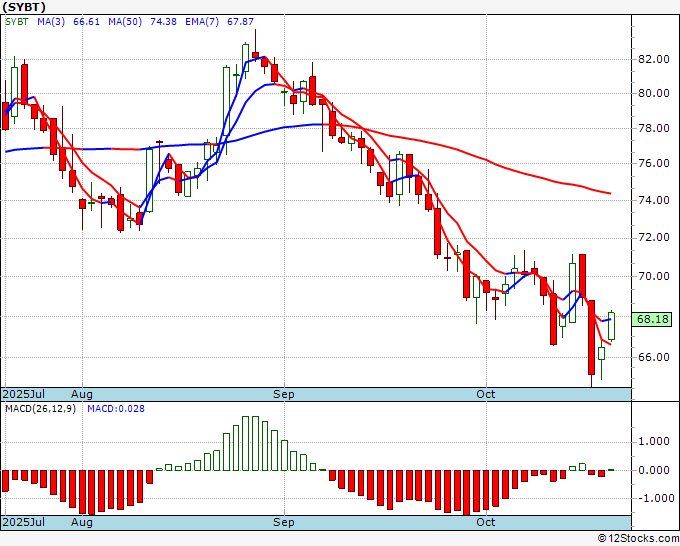Click the Aug label on price chart axis
Image resolution: width=680 pixels, height=546 pixels.
tap(82, 394)
